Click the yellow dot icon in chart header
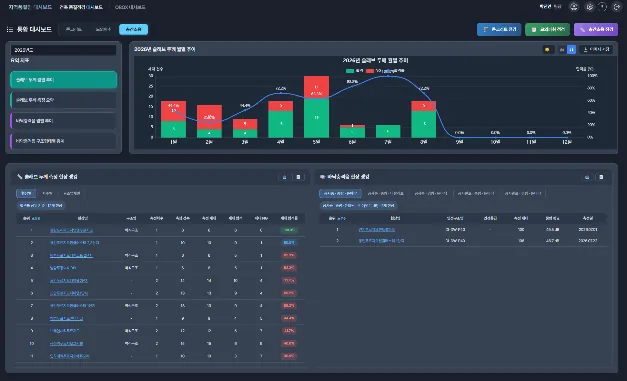 (547, 50)
